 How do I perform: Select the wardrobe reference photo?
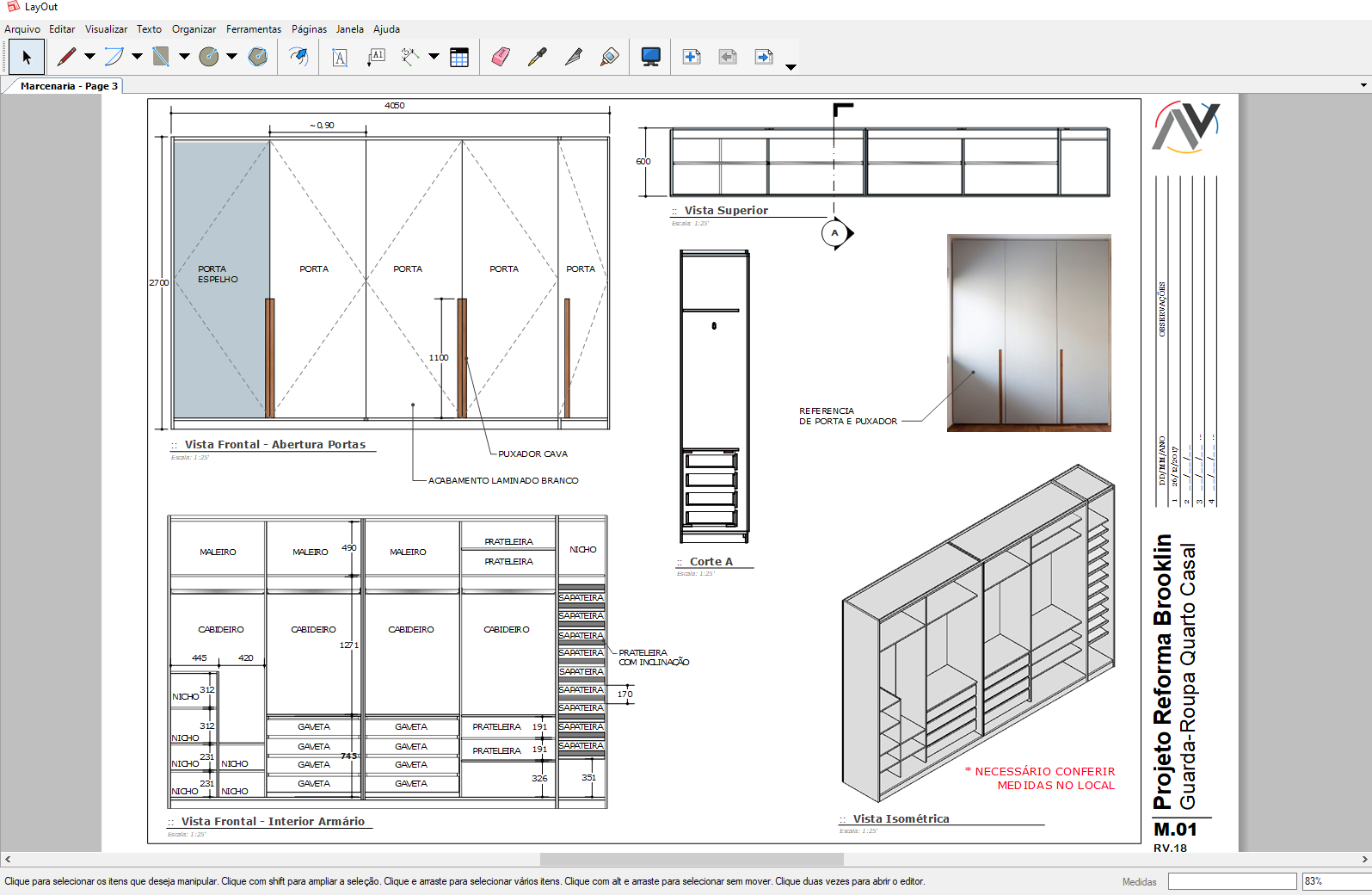pyautogui.click(x=1029, y=333)
